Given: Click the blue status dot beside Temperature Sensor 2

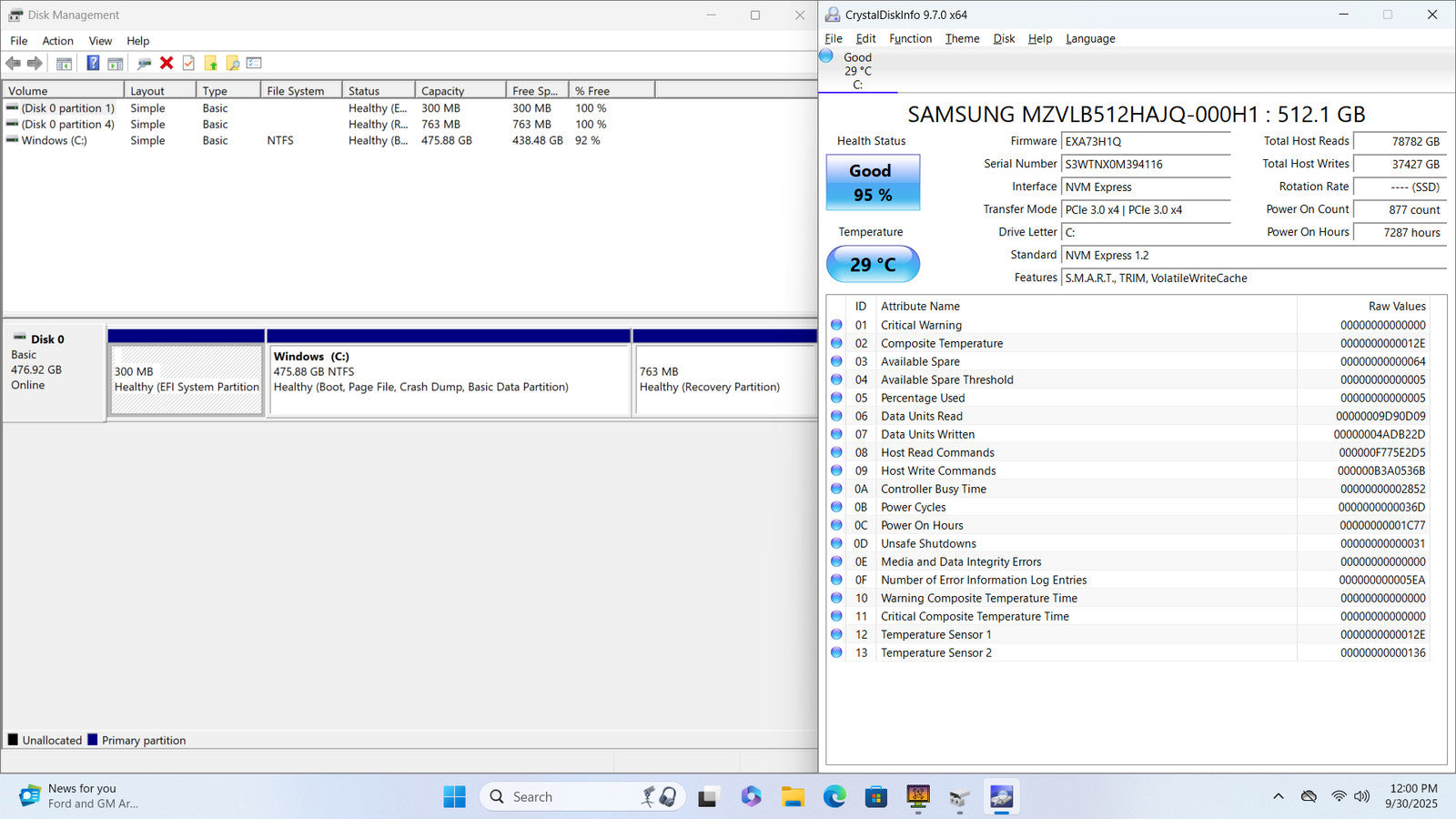Looking at the screenshot, I should tap(836, 652).
